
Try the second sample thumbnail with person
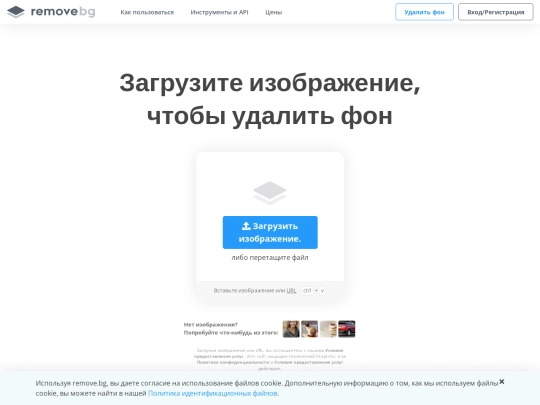point(310,329)
